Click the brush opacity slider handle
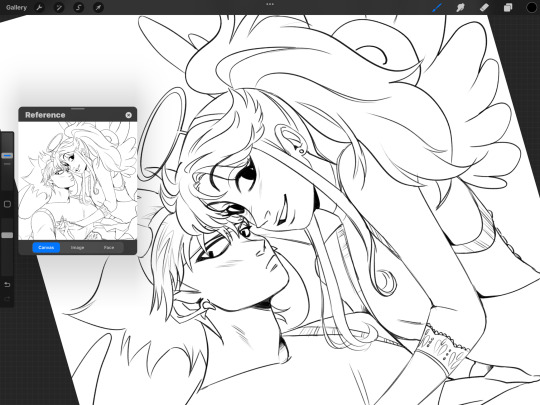Screen dimensions: 540x405 (x=7, y=235)
